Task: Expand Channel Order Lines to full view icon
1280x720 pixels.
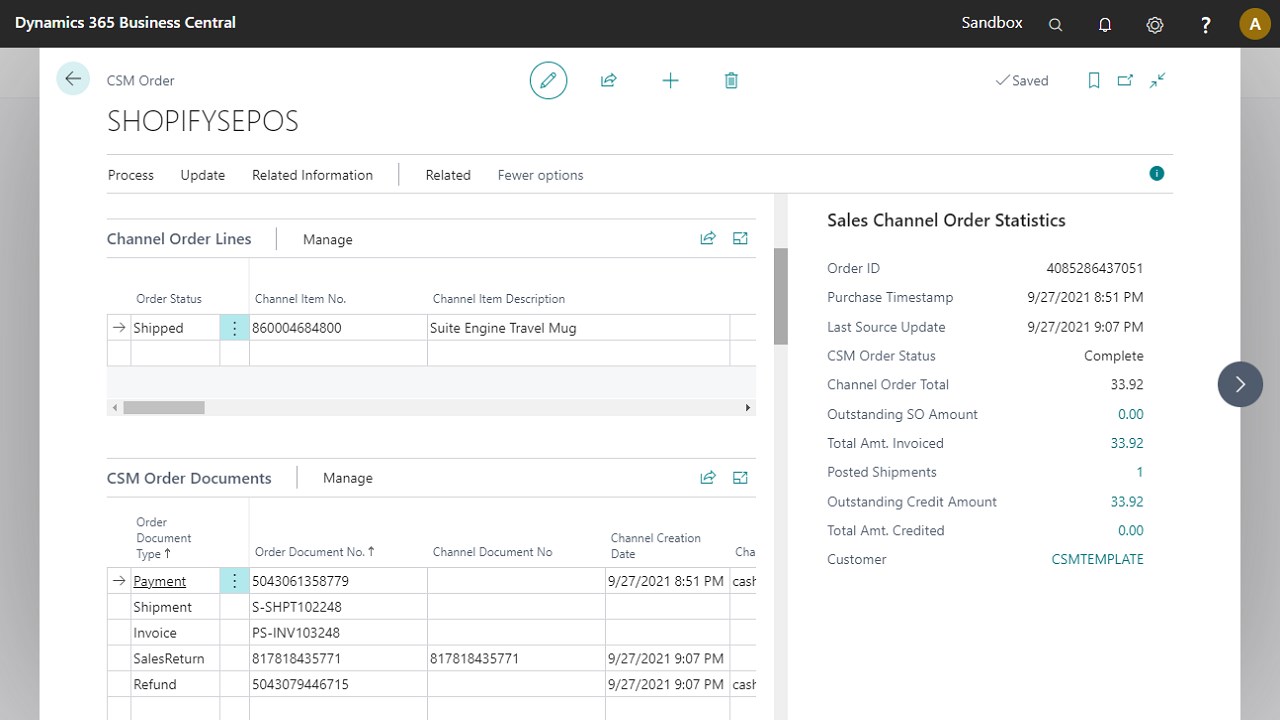Action: pos(740,238)
